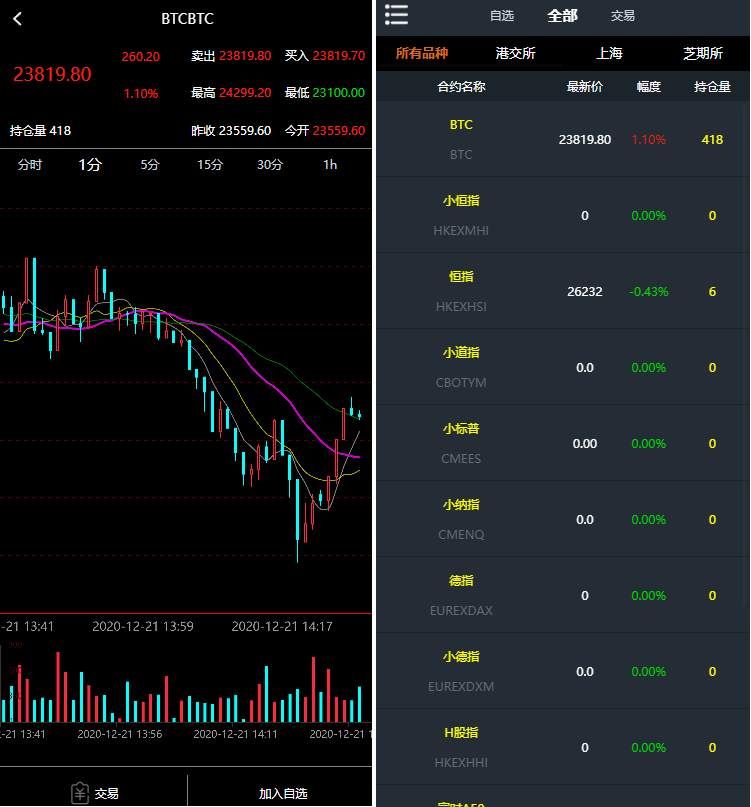
Task: Open the H股指 HKEXHHI row
Action: tap(563, 748)
